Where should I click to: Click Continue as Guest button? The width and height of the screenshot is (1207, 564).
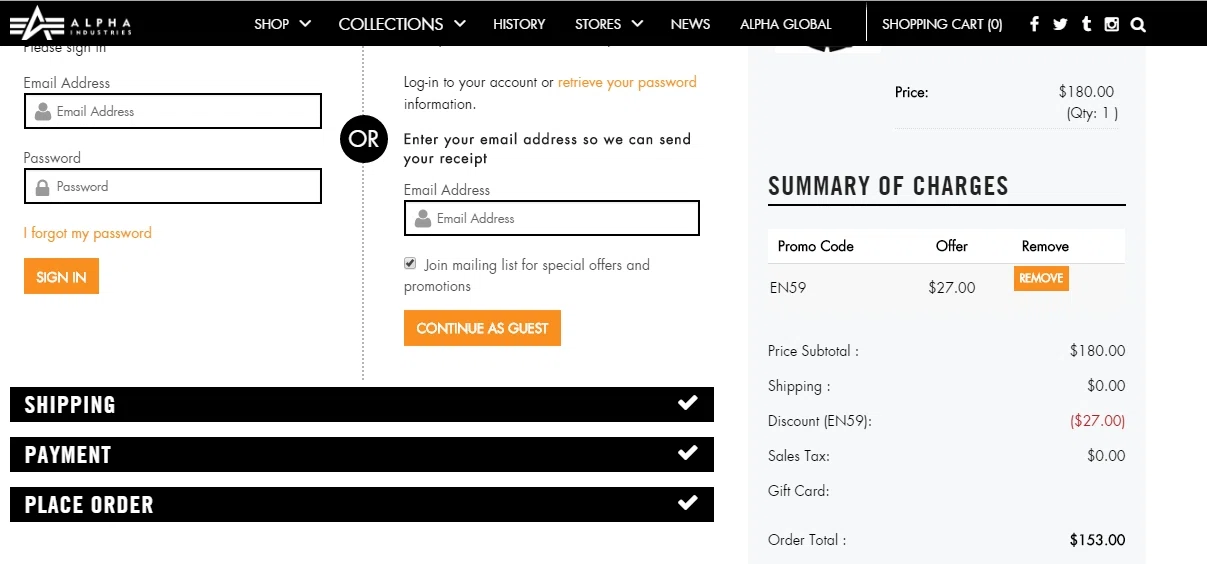[x=482, y=328]
